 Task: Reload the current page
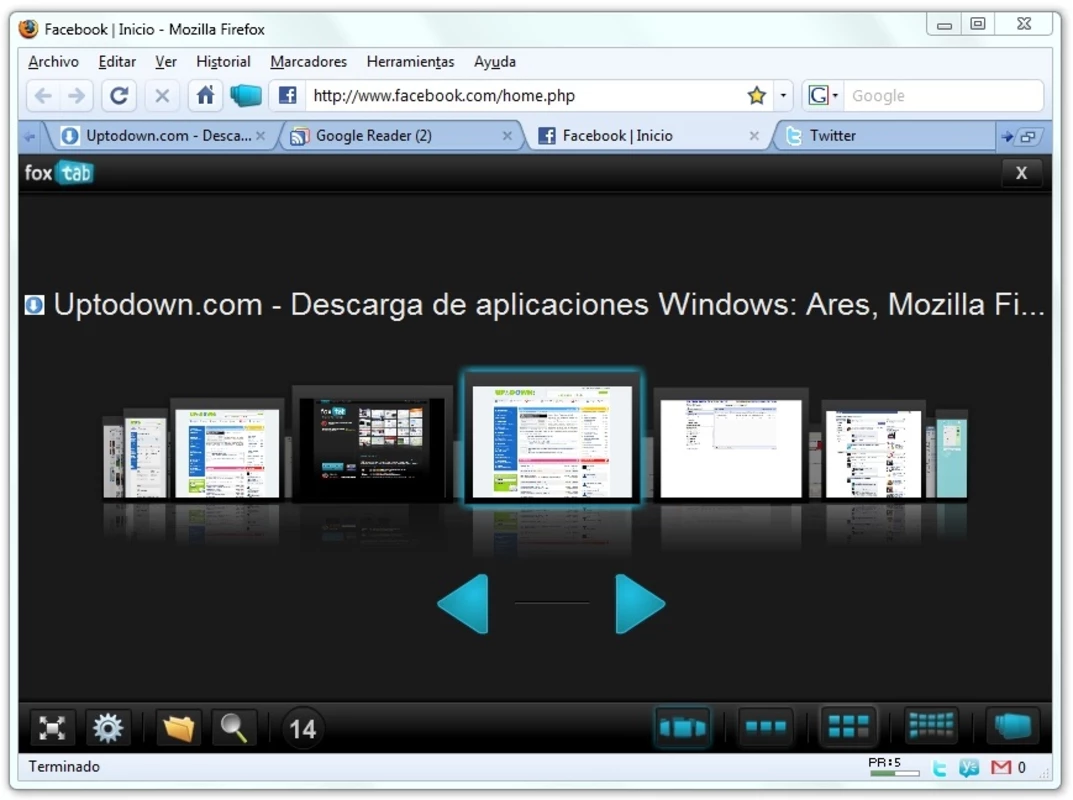point(119,96)
